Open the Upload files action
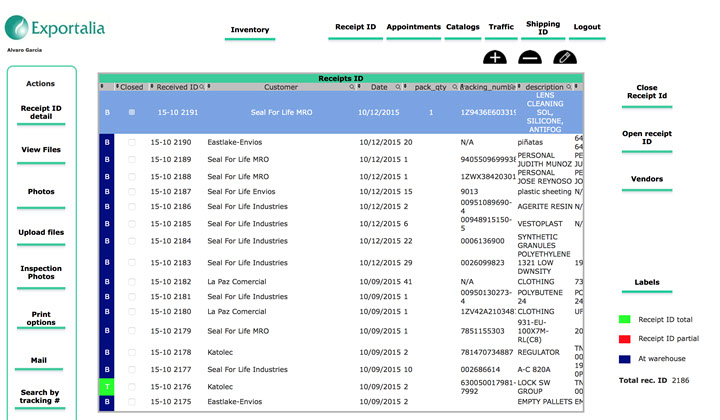 click(x=41, y=232)
